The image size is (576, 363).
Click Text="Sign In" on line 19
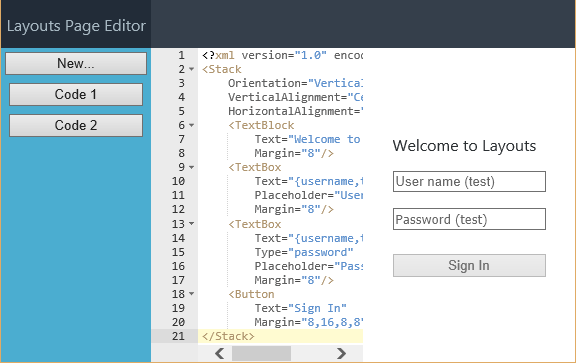(x=301, y=308)
